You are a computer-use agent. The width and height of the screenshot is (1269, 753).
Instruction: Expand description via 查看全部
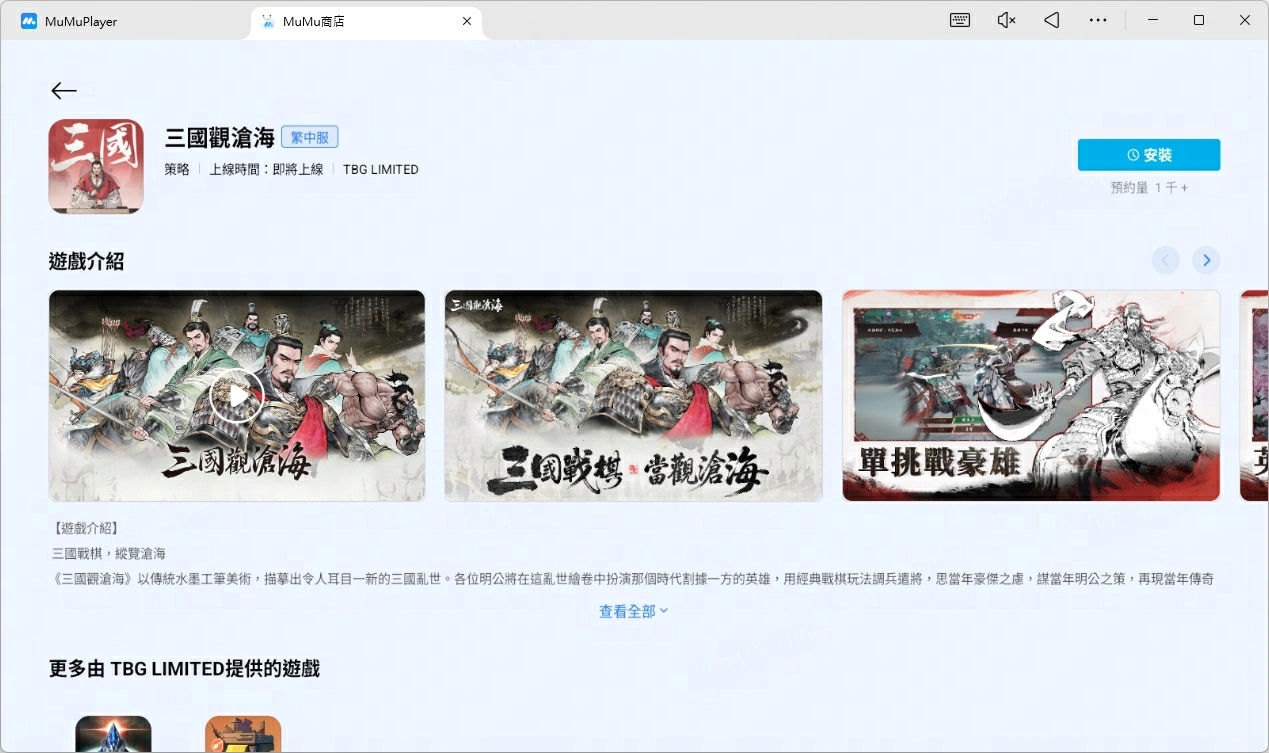click(x=634, y=611)
